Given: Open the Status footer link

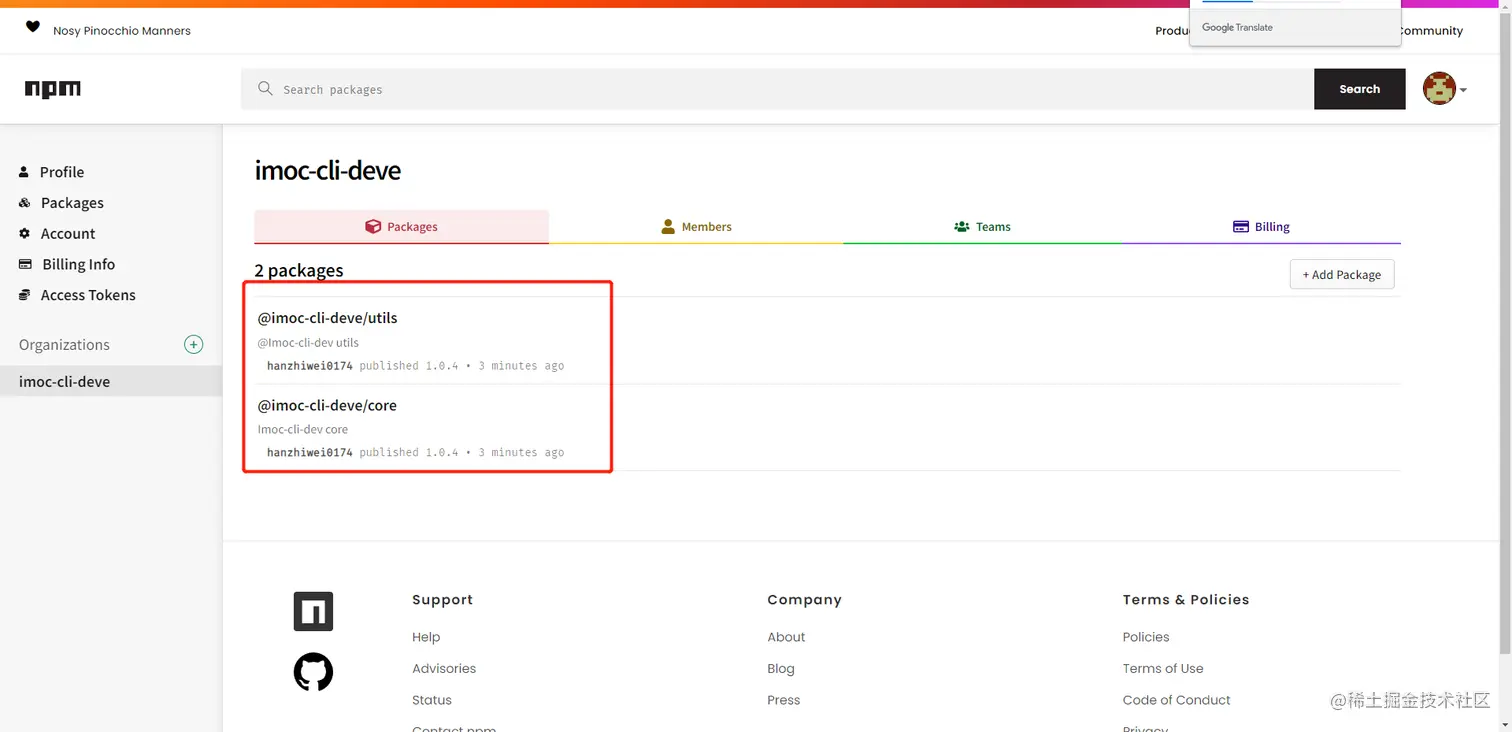Looking at the screenshot, I should [x=432, y=700].
